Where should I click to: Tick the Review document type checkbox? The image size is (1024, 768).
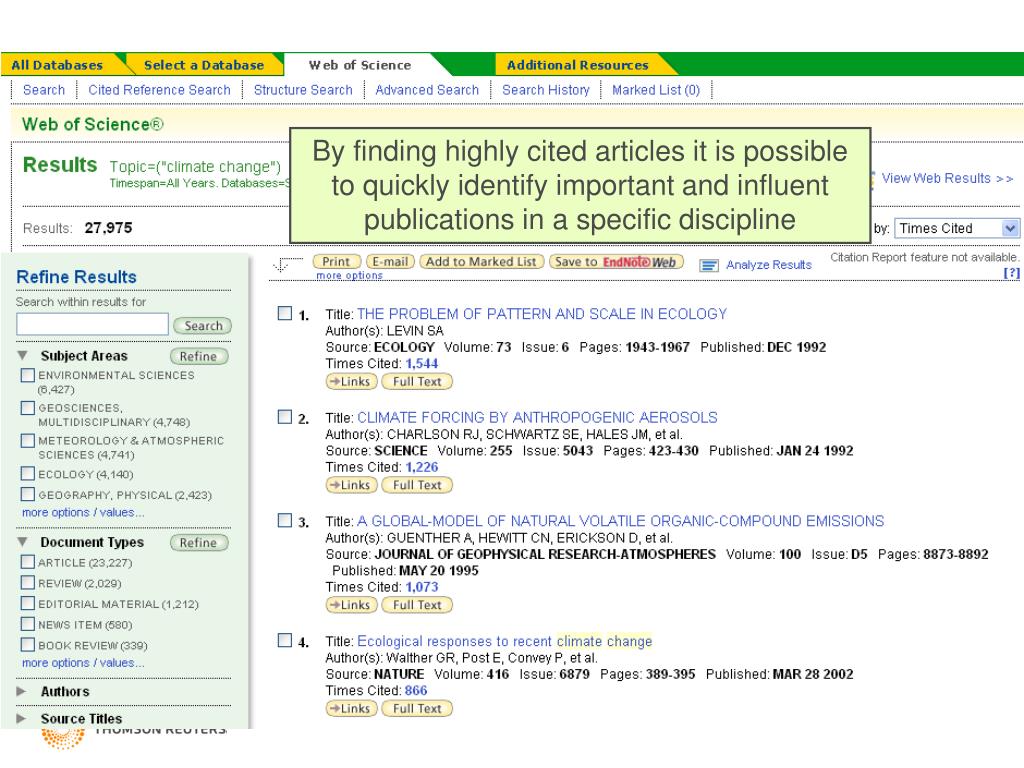27,582
